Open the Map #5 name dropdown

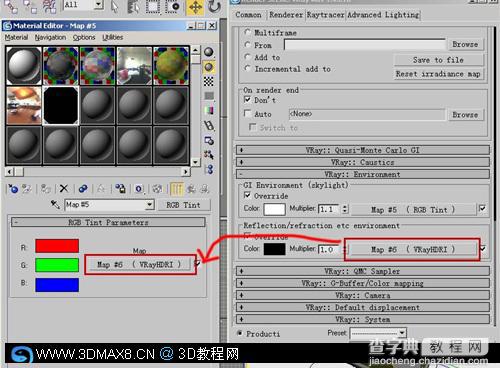point(150,204)
